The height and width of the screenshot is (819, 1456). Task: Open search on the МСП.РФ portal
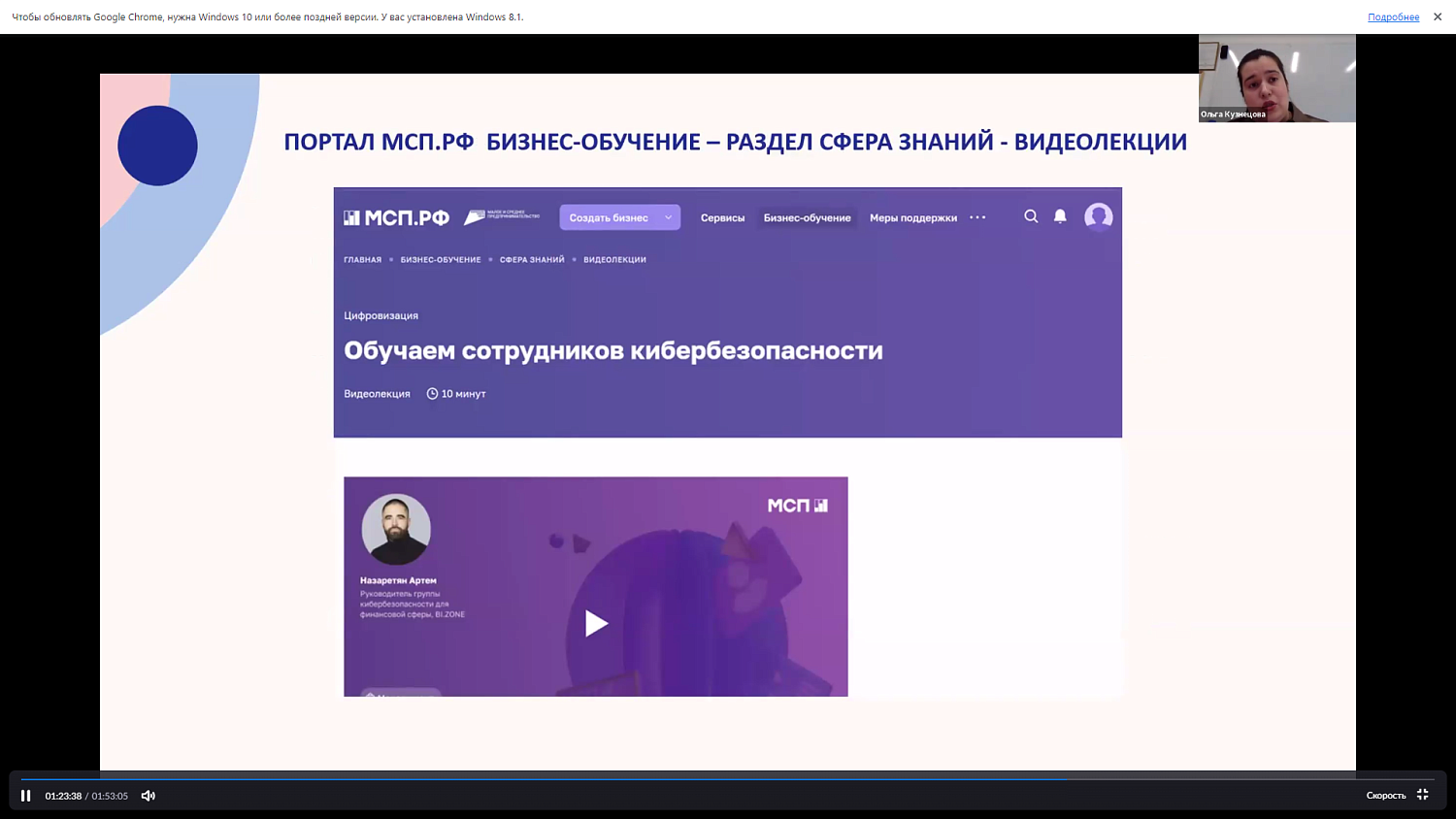[x=1031, y=216]
